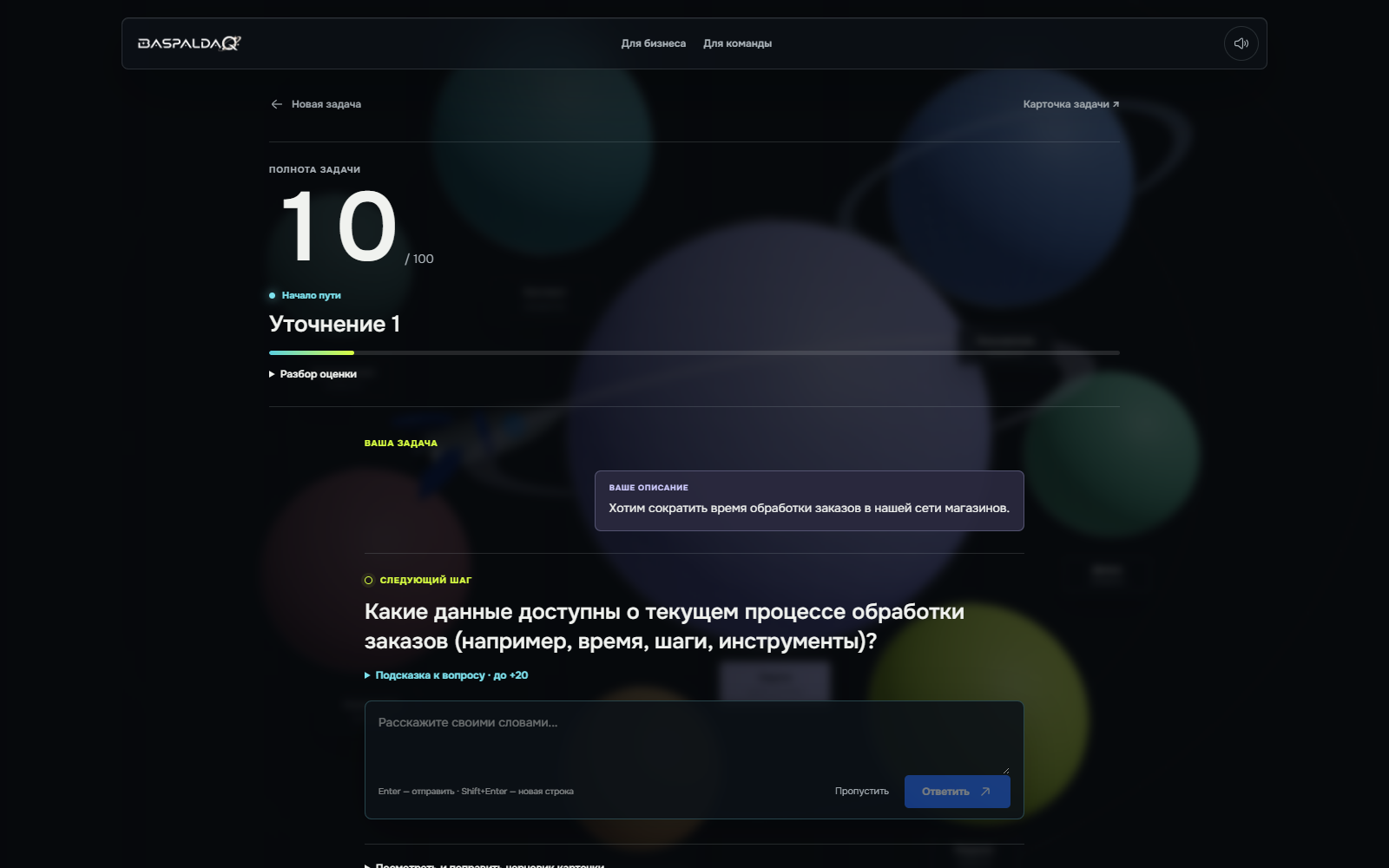
Task: Expand the Разбор оценки section
Action: (313, 374)
